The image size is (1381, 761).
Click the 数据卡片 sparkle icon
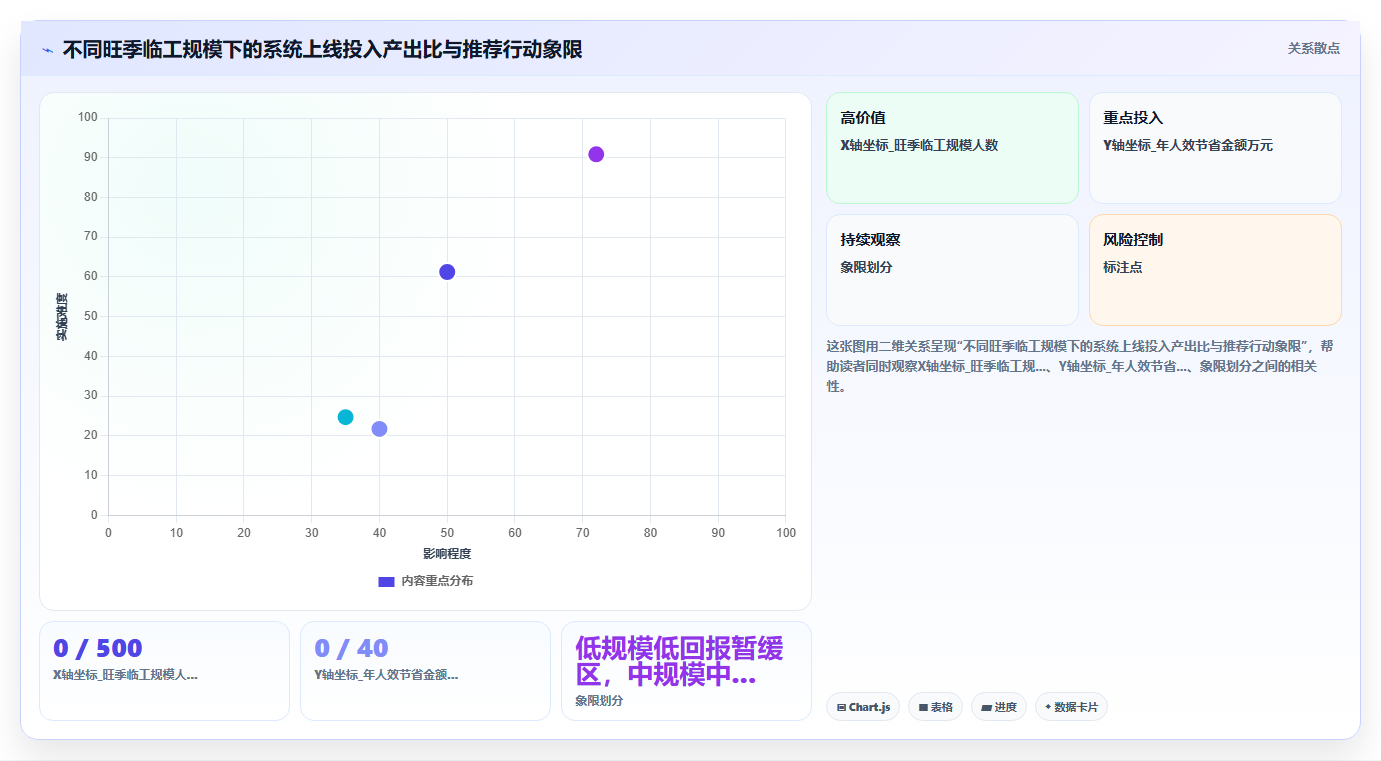click(1048, 707)
